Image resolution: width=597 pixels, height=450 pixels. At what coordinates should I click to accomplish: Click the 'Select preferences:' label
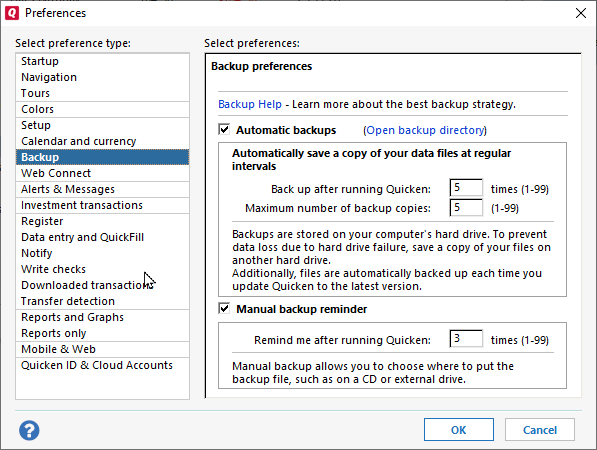point(252,43)
